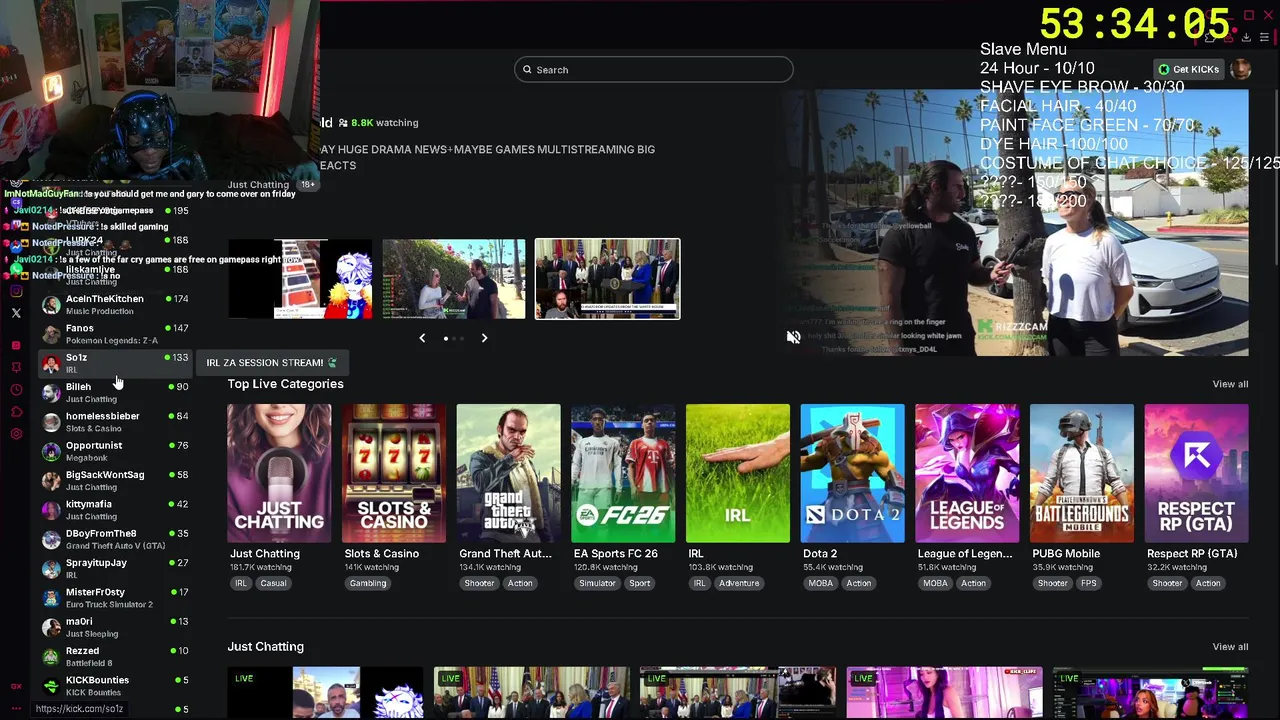Select the first featured stream thumbnail
The width and height of the screenshot is (1280, 720).
pyautogui.click(x=300, y=279)
